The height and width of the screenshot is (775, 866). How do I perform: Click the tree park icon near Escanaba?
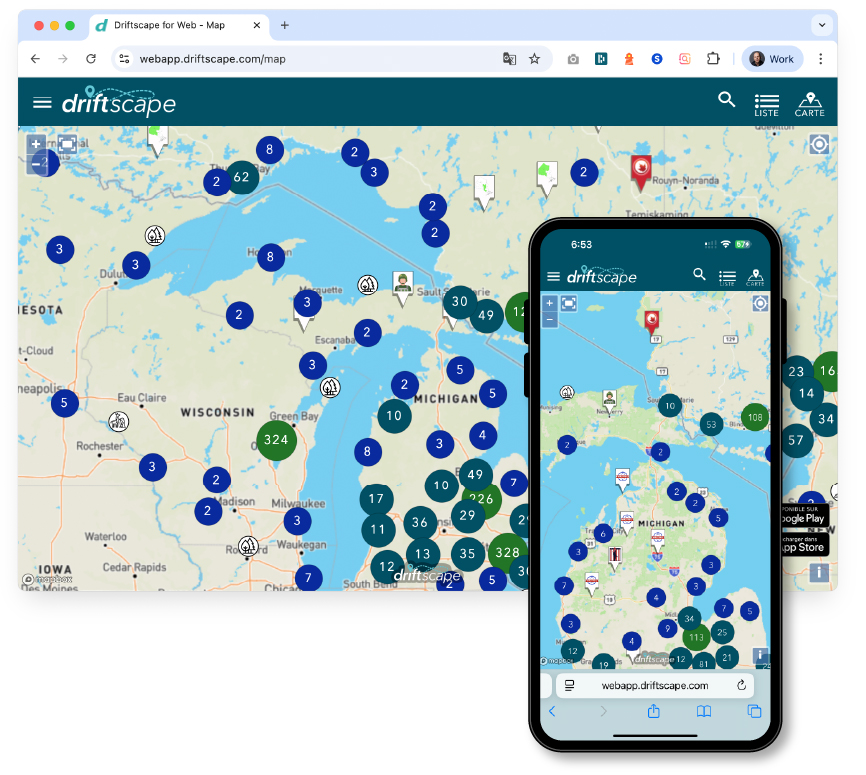click(330, 387)
